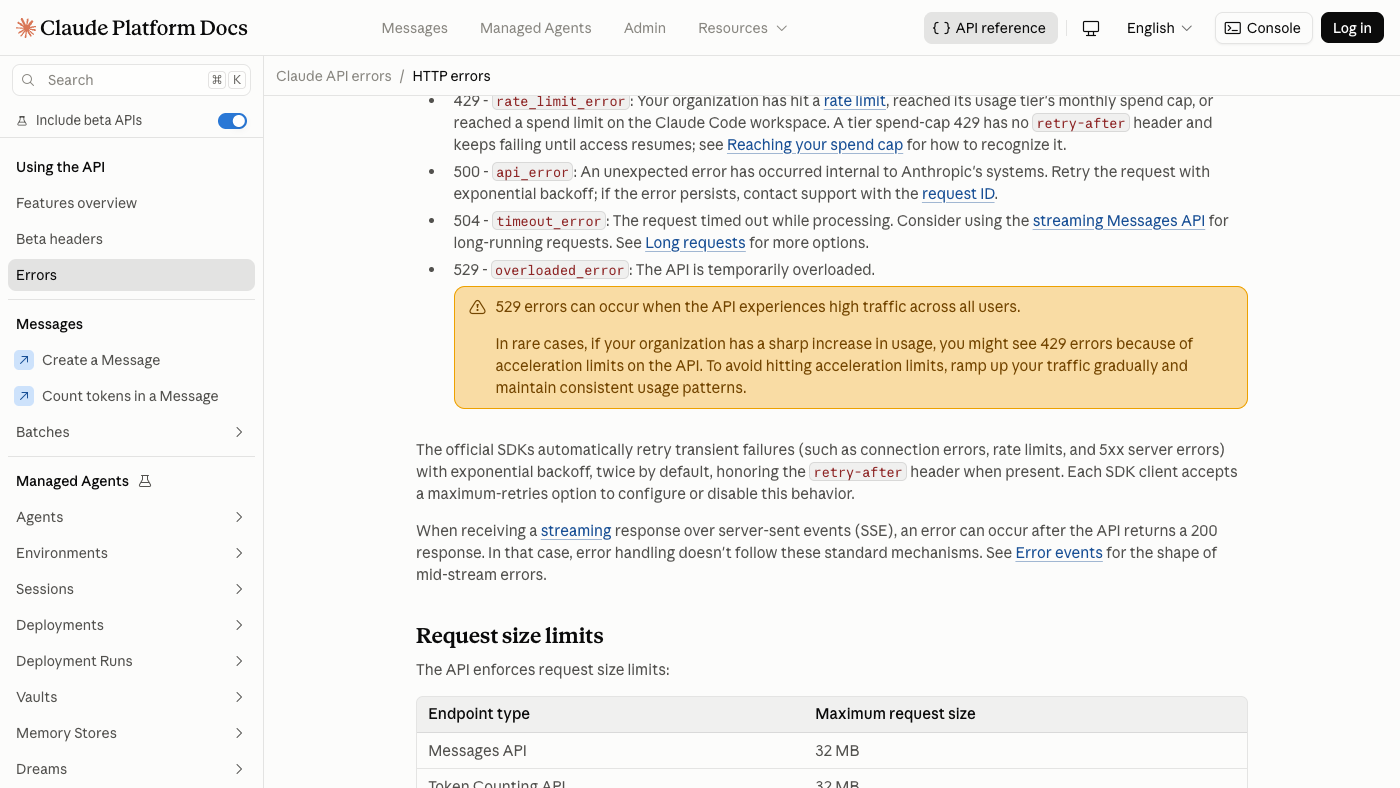
Task: Click the Console button
Action: (1263, 28)
